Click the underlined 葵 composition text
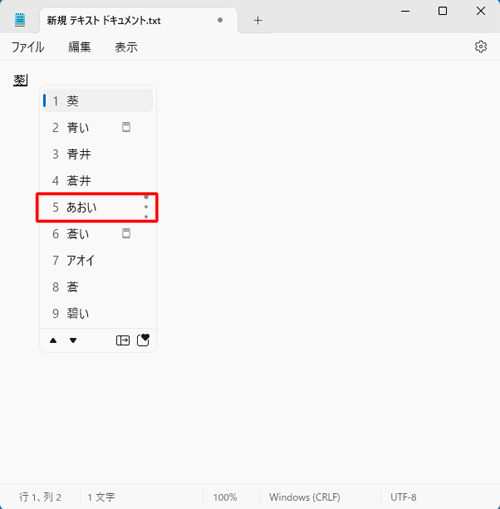 (20, 80)
